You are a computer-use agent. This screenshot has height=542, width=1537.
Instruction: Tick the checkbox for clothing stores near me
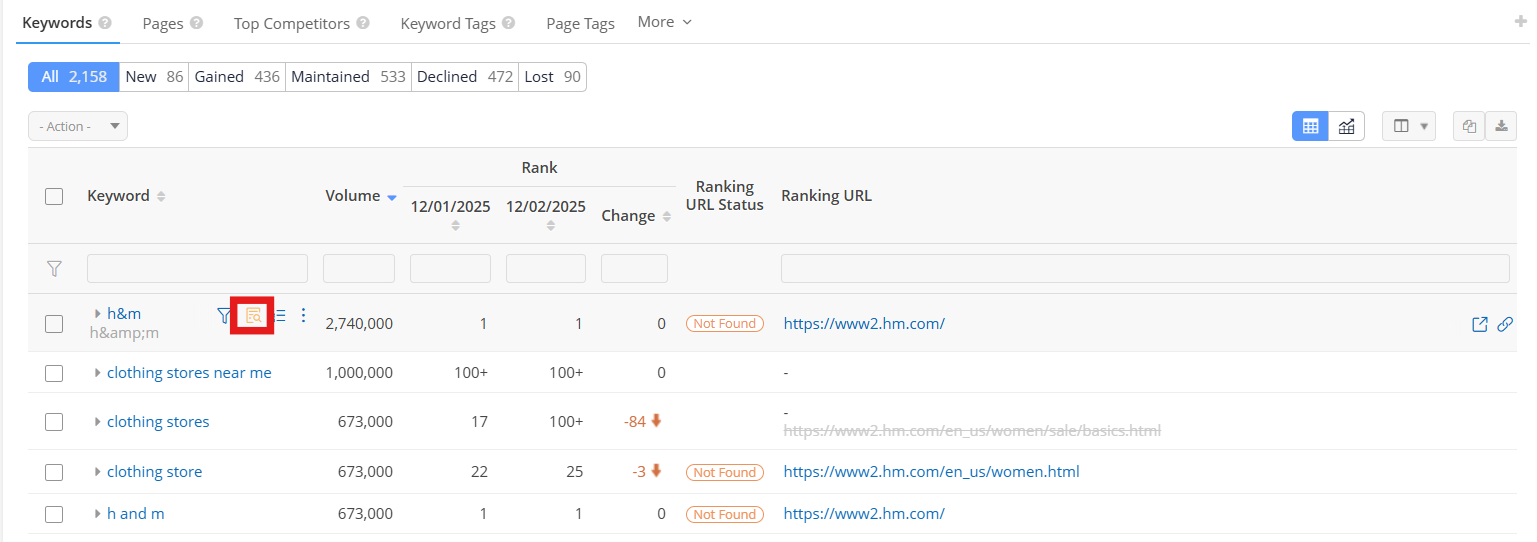[x=54, y=373]
